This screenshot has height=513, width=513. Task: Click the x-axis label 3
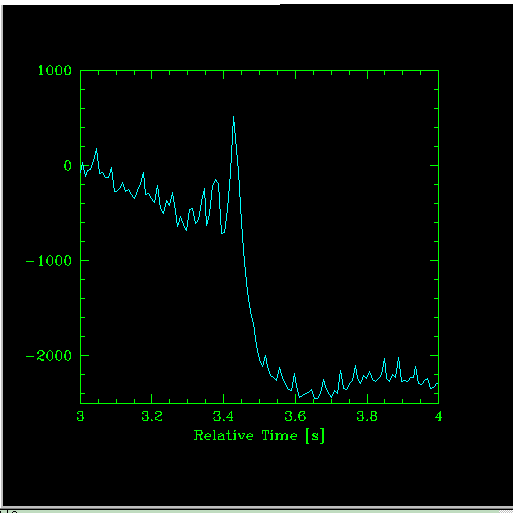[80, 416]
